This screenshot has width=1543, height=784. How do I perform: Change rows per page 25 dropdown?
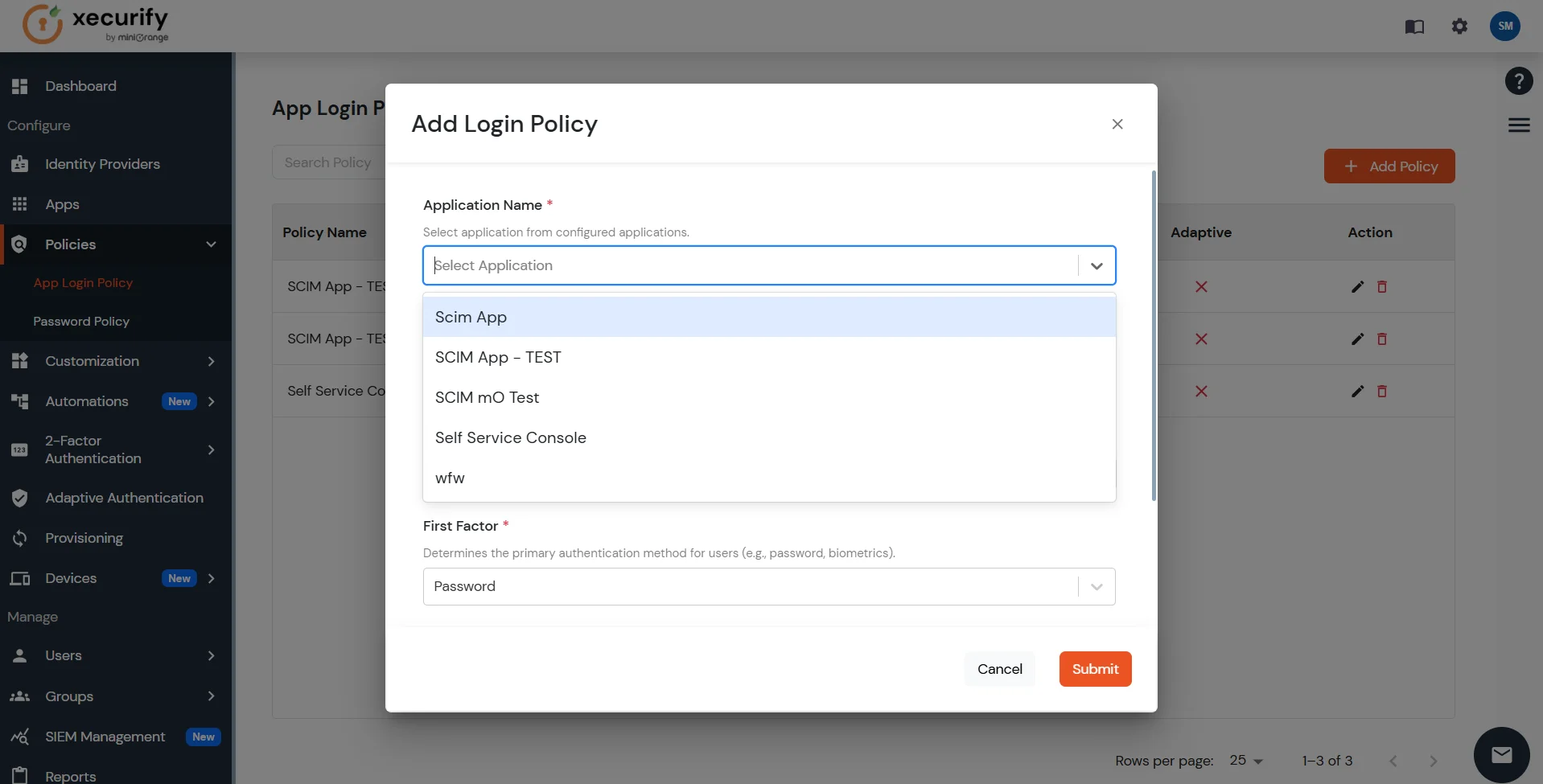coord(1246,761)
